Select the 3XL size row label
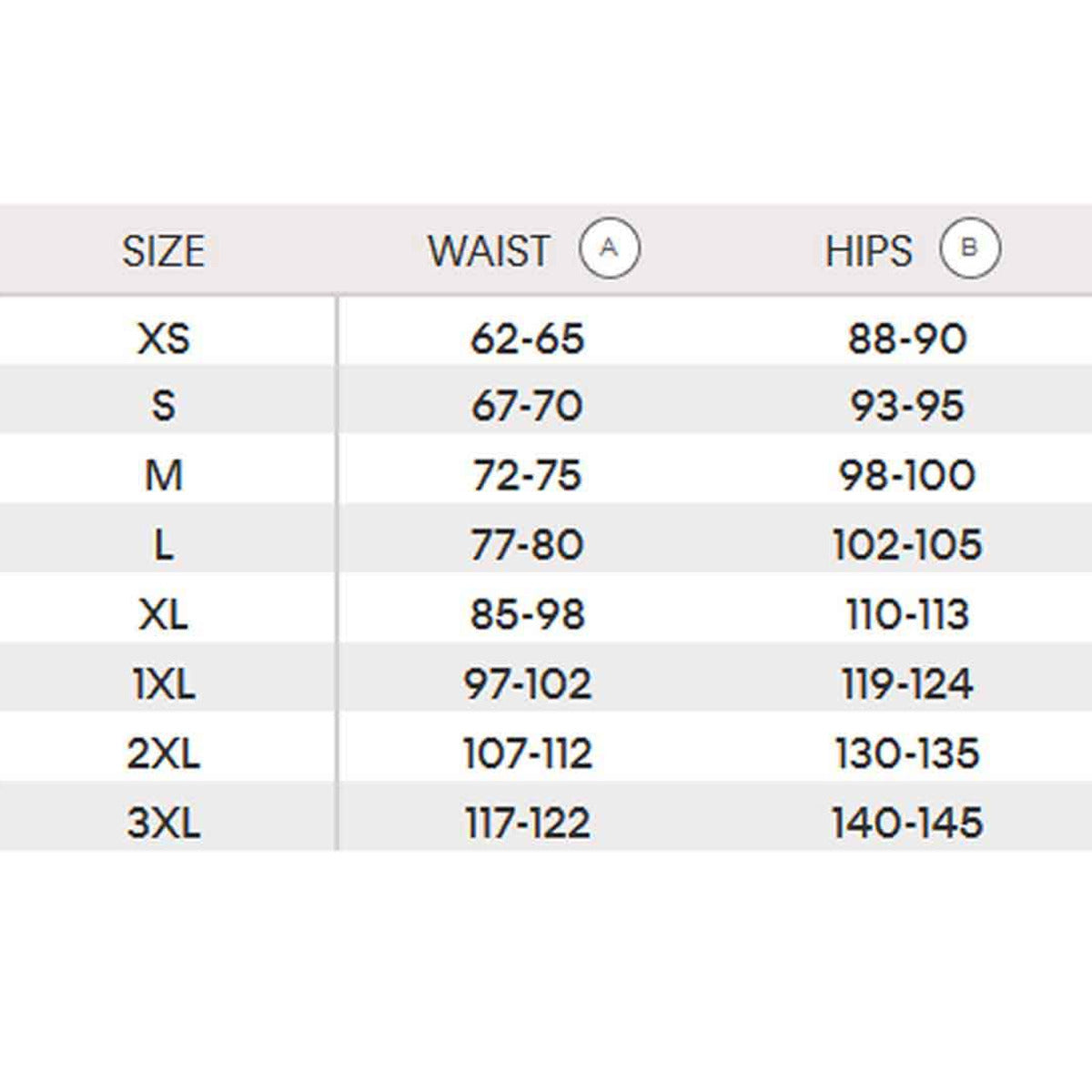Screen dimensions: 1092x1092 point(164,824)
